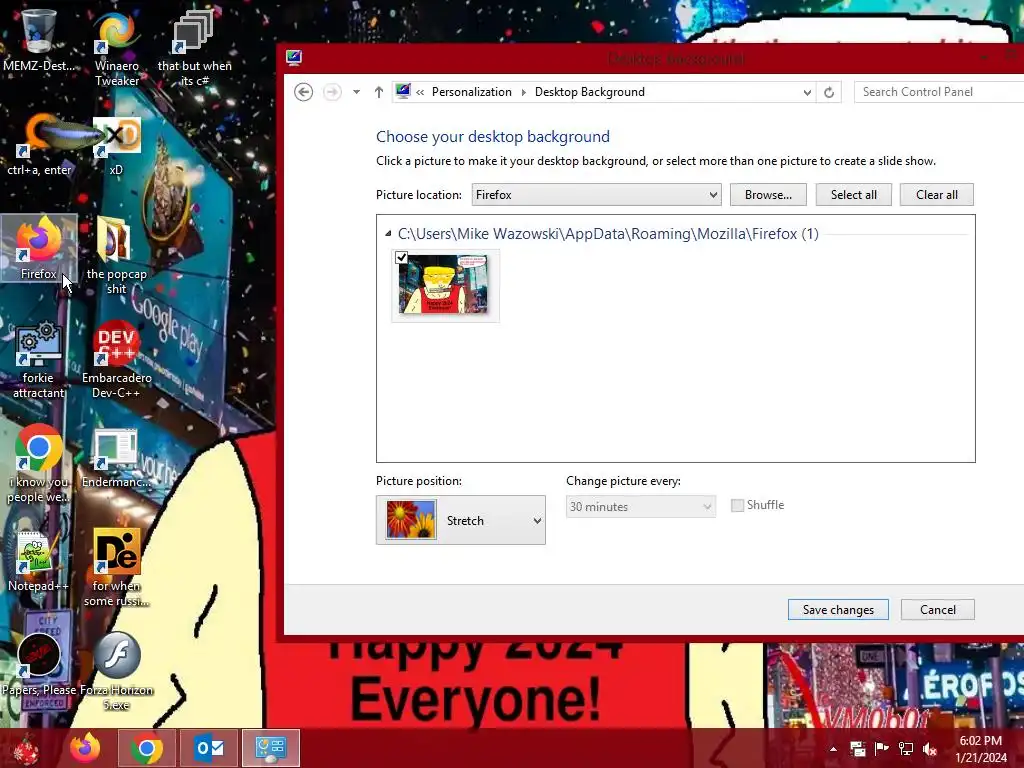Open Action Center flag tray icon
The height and width of the screenshot is (768, 1024).
coord(882,749)
